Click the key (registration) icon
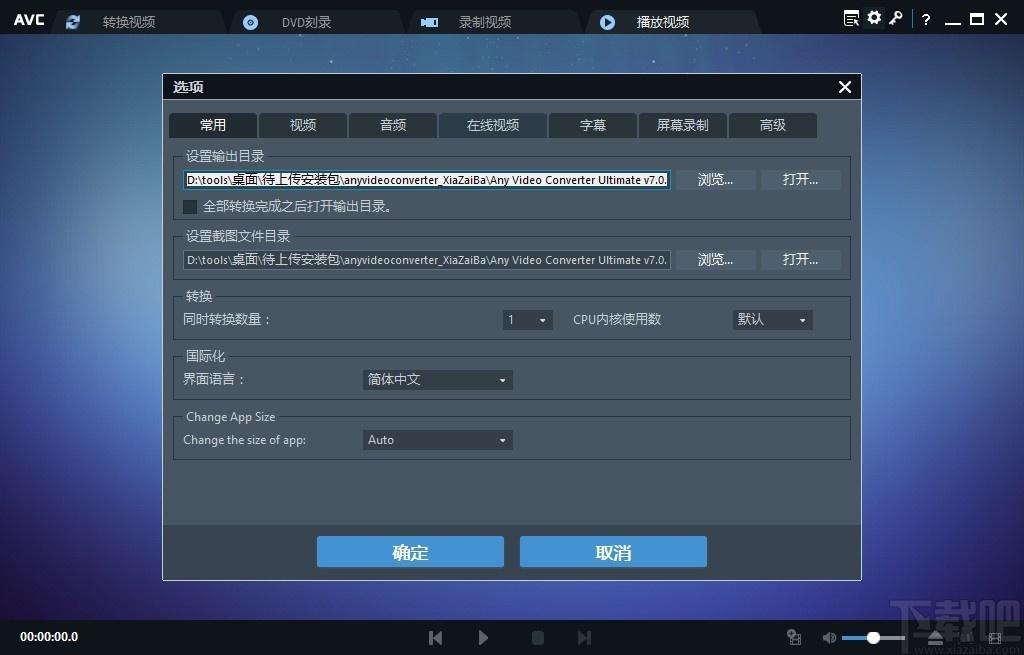 (x=895, y=18)
